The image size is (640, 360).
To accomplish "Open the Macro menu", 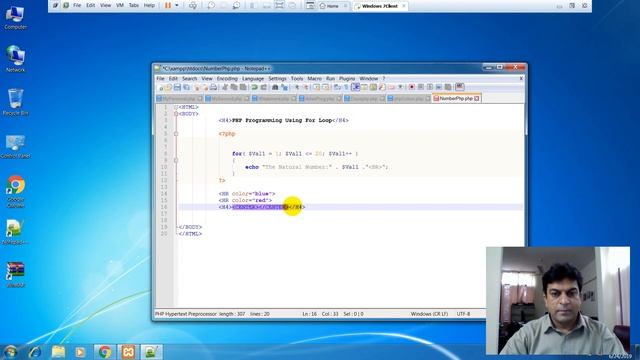I will (314, 78).
